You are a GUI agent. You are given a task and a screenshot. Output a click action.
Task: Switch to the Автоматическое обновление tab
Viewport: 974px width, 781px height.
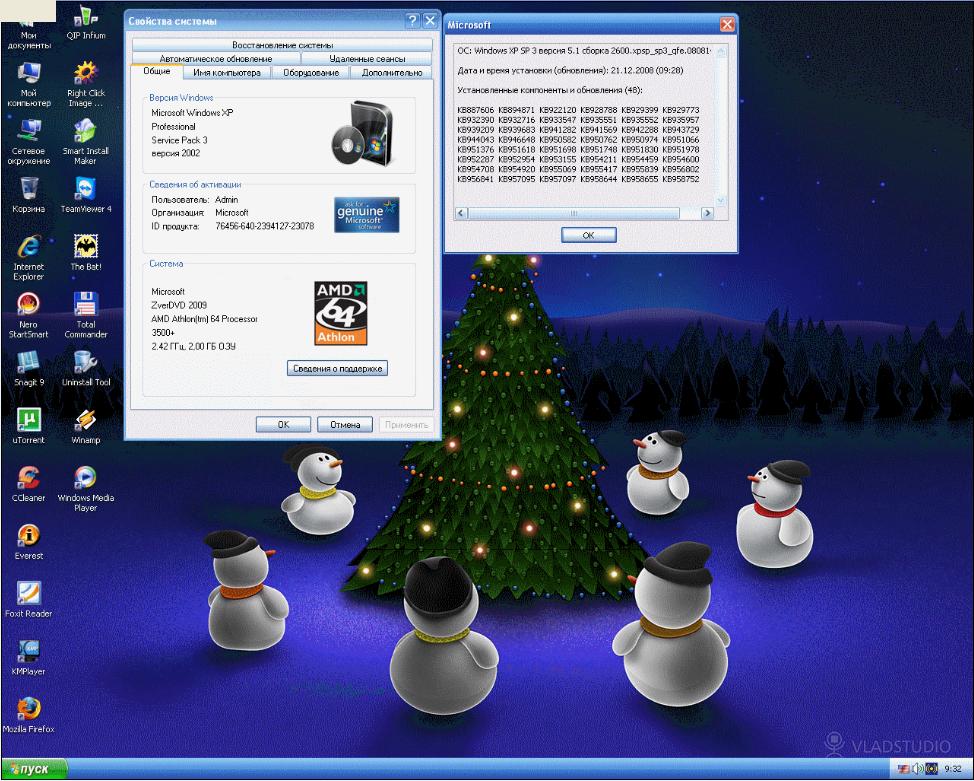pos(216,58)
